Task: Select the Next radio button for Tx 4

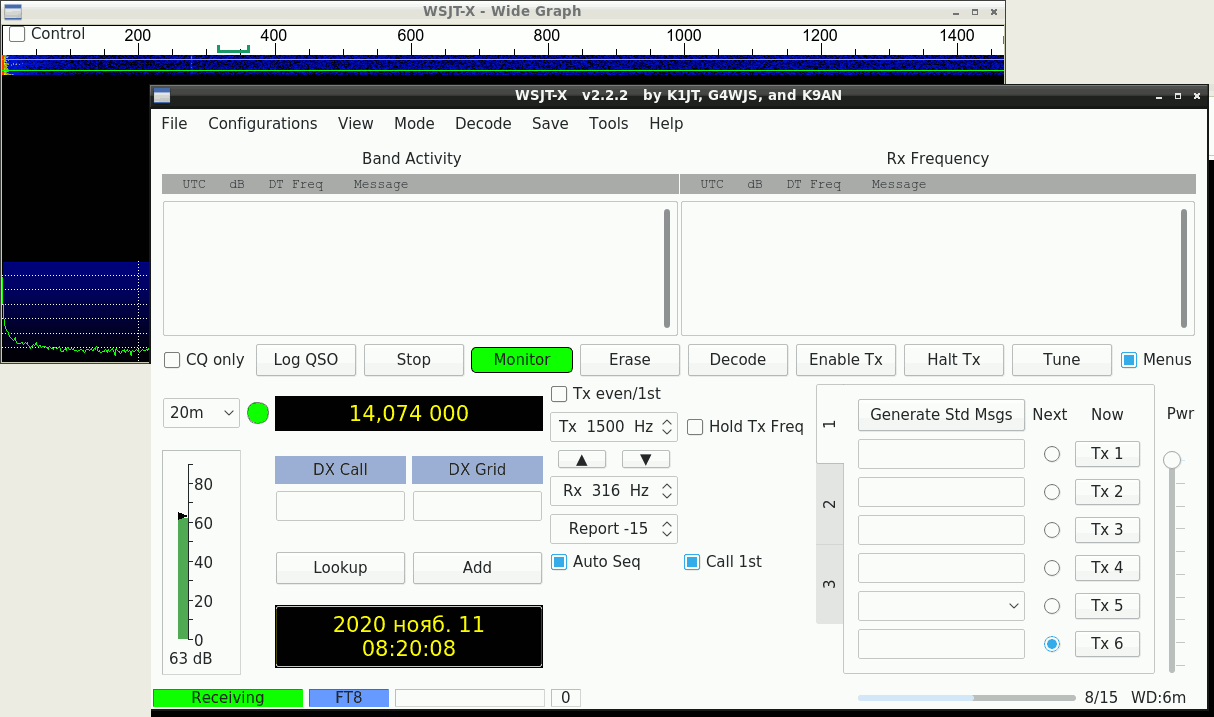Action: click(x=1052, y=568)
